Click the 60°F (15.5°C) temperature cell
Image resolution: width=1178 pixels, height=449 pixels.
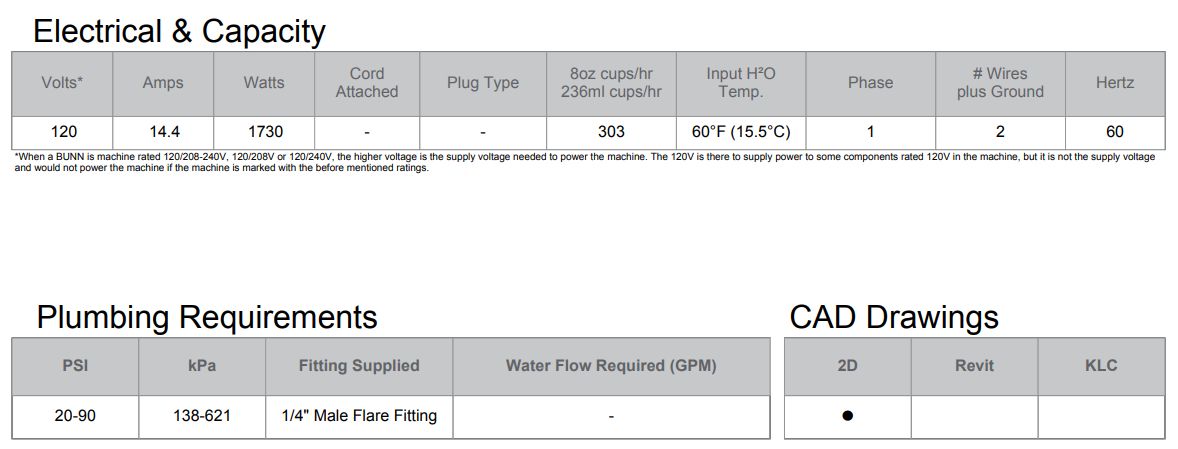tap(741, 132)
